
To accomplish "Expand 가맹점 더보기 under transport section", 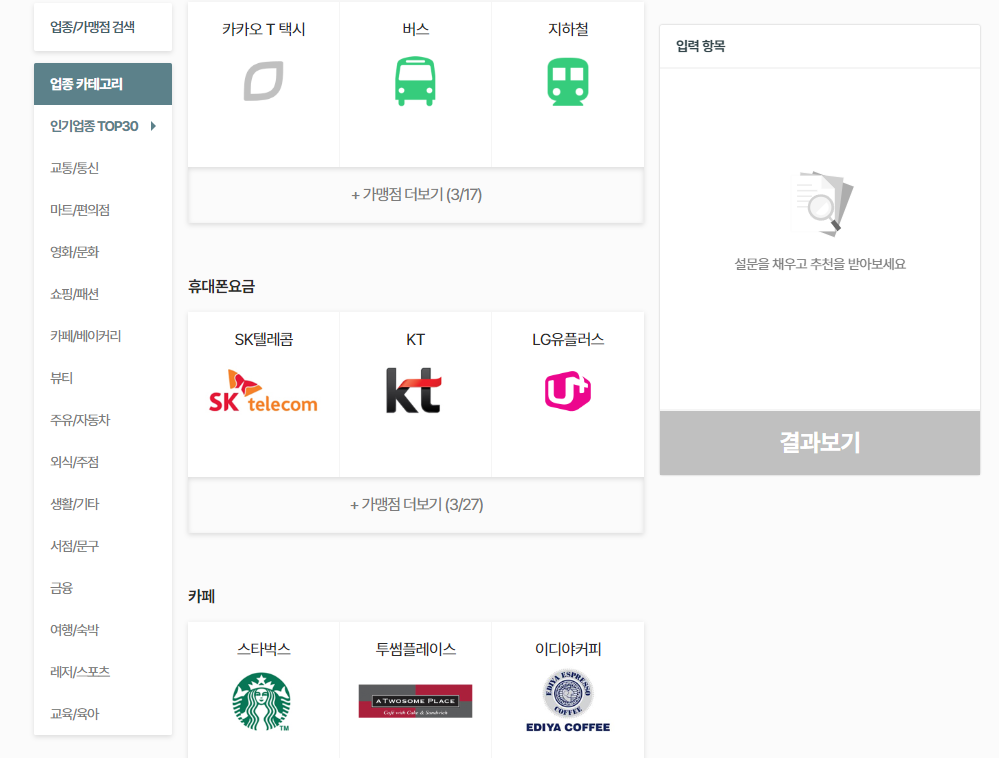I will pyautogui.click(x=415, y=196).
